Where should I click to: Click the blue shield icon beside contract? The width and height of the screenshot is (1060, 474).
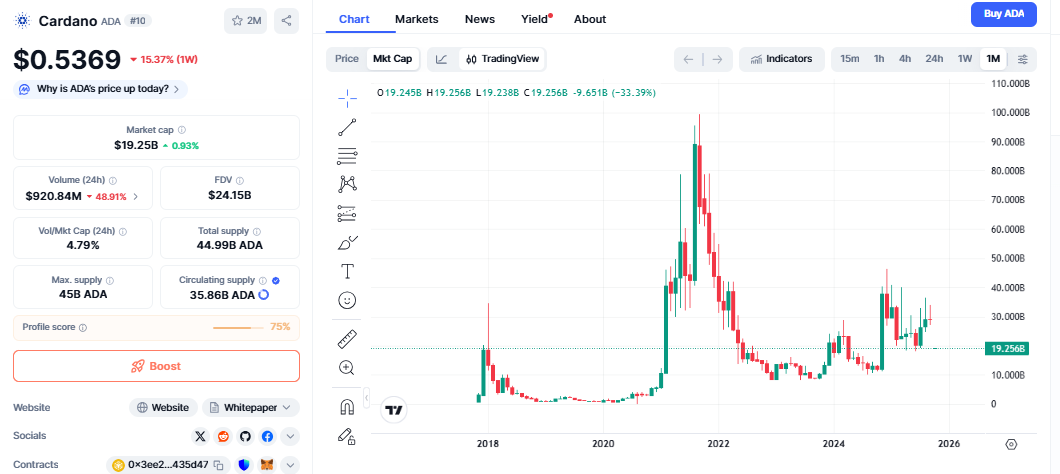[x=245, y=465]
